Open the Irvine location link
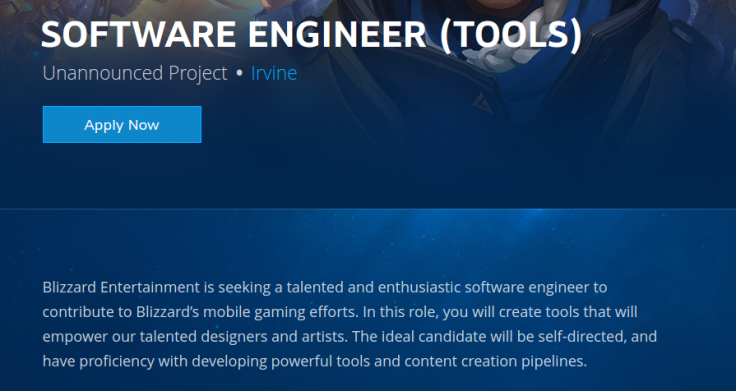 point(274,73)
